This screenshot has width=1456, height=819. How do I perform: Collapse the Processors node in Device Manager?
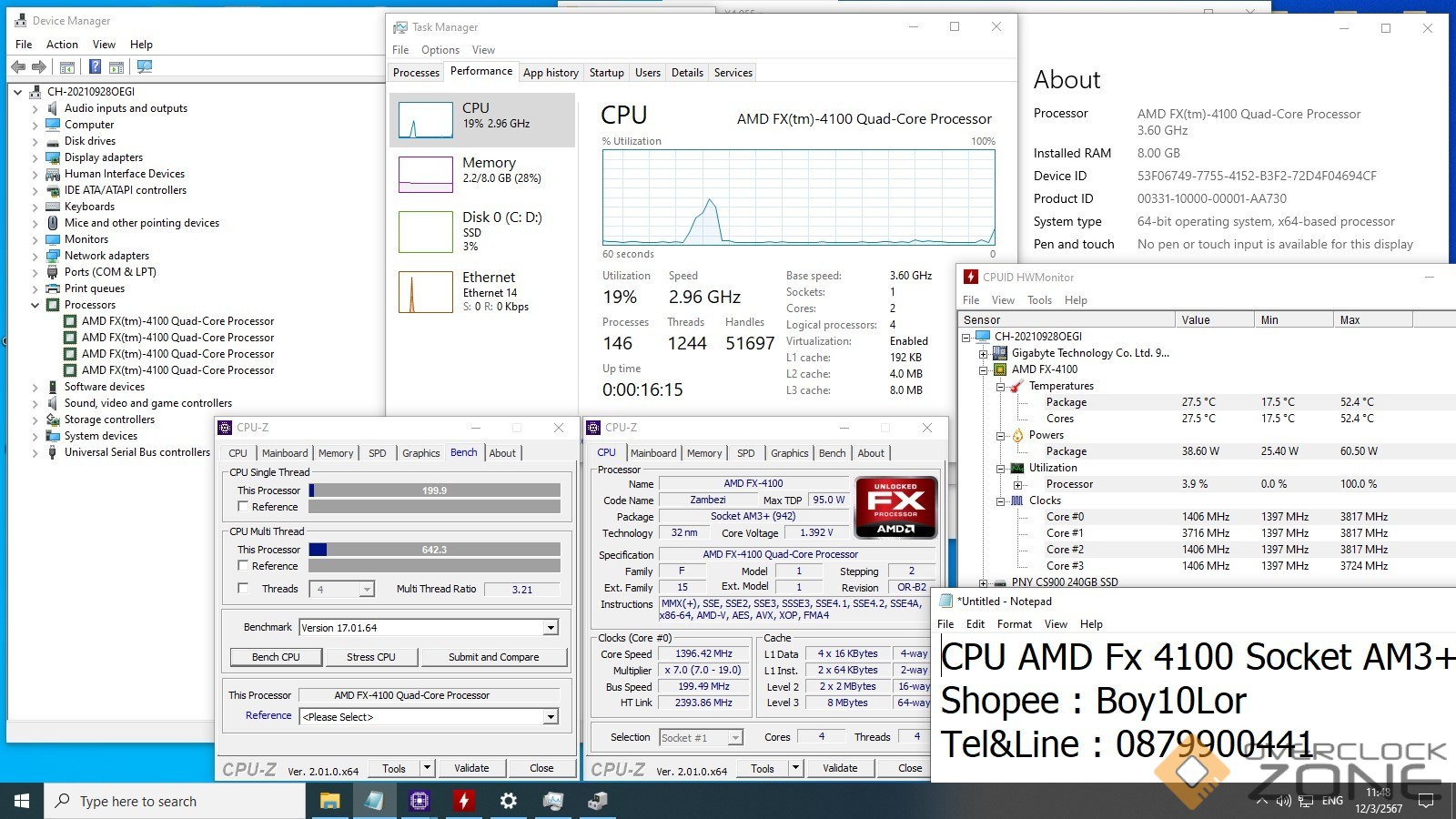tap(35, 305)
